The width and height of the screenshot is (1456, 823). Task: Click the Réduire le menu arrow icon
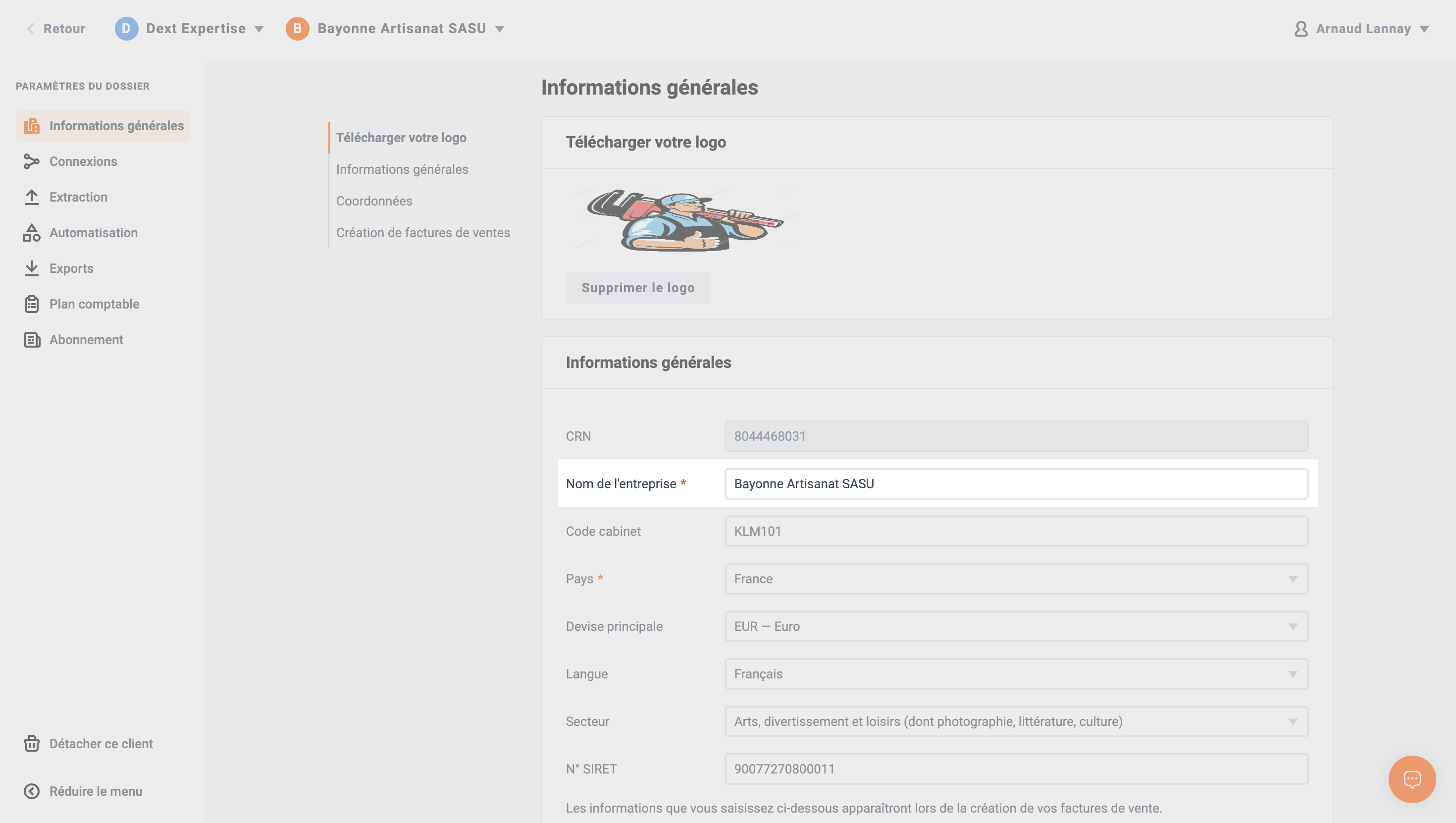pos(32,791)
